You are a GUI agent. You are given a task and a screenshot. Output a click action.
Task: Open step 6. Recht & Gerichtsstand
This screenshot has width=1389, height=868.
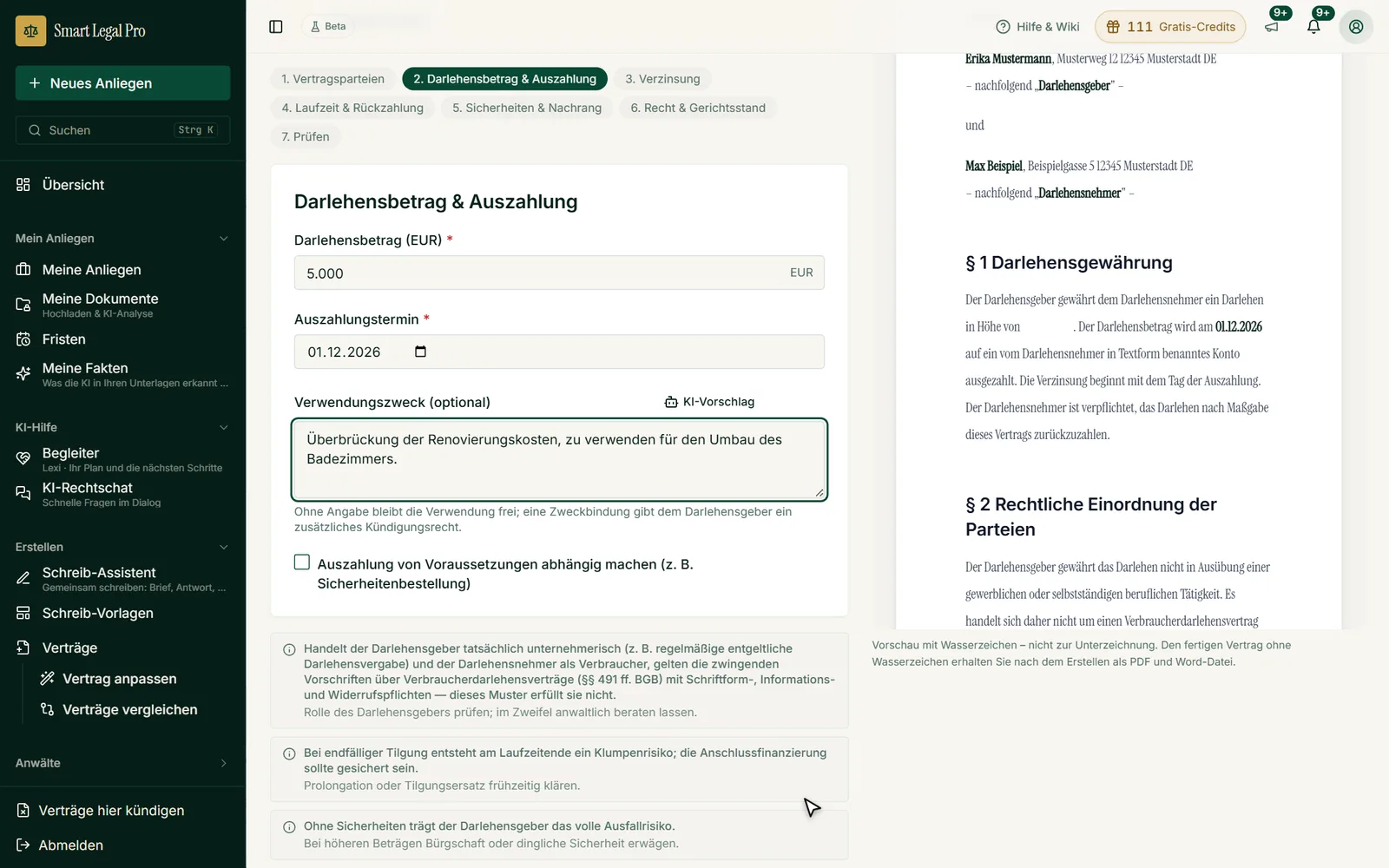[x=698, y=108]
